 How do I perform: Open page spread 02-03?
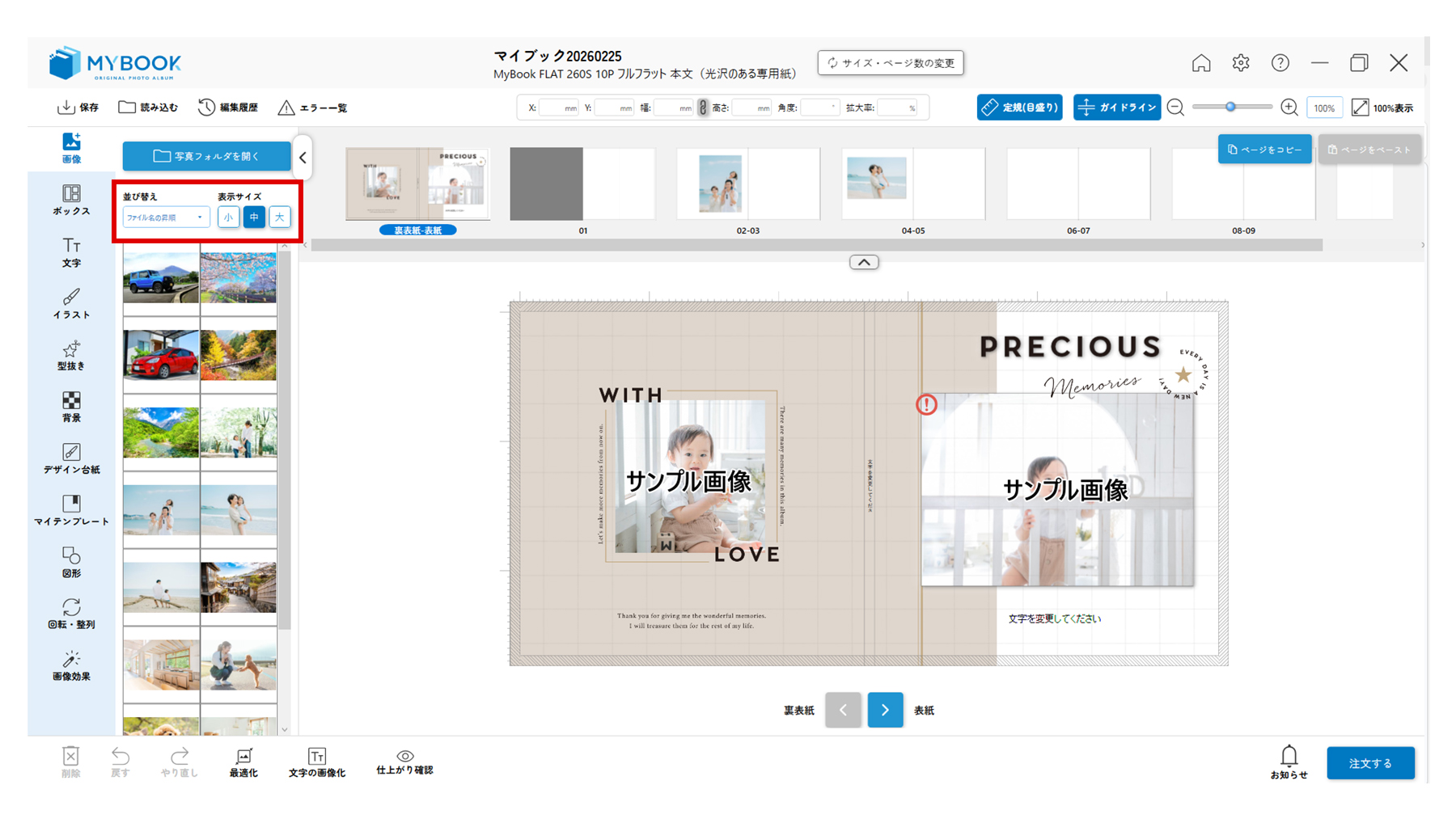pos(748,184)
